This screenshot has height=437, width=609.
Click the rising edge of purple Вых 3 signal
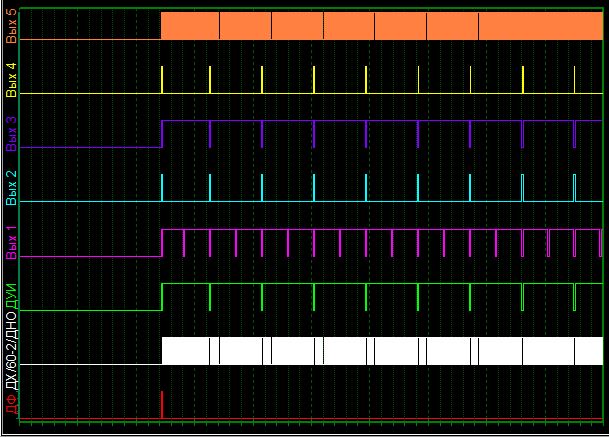(x=162, y=133)
